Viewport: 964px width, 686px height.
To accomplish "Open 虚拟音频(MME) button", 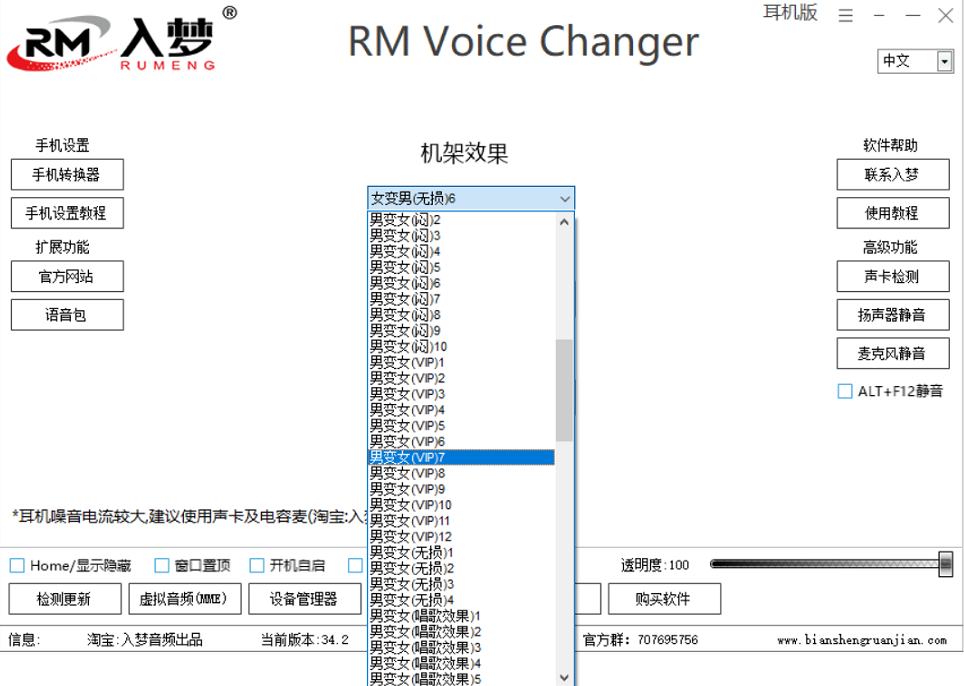I will click(184, 599).
